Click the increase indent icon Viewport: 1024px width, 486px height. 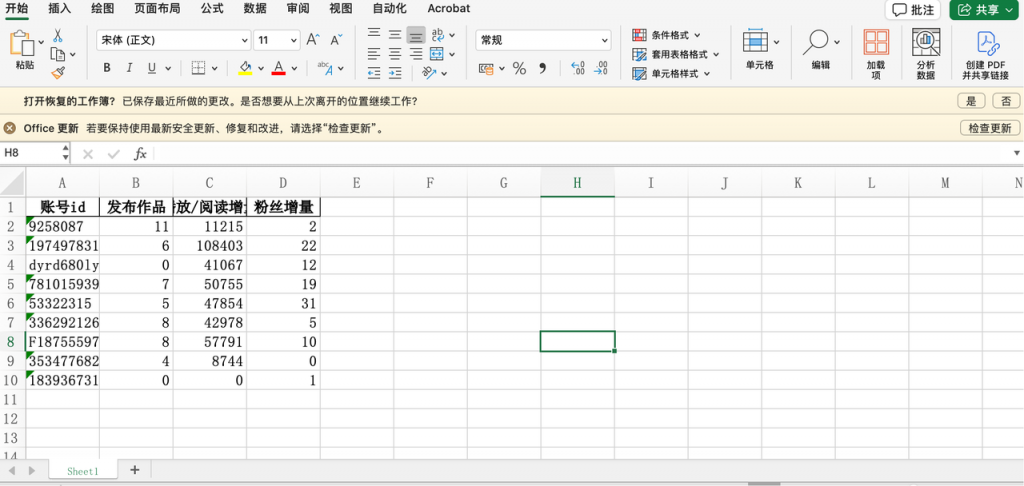pos(395,73)
